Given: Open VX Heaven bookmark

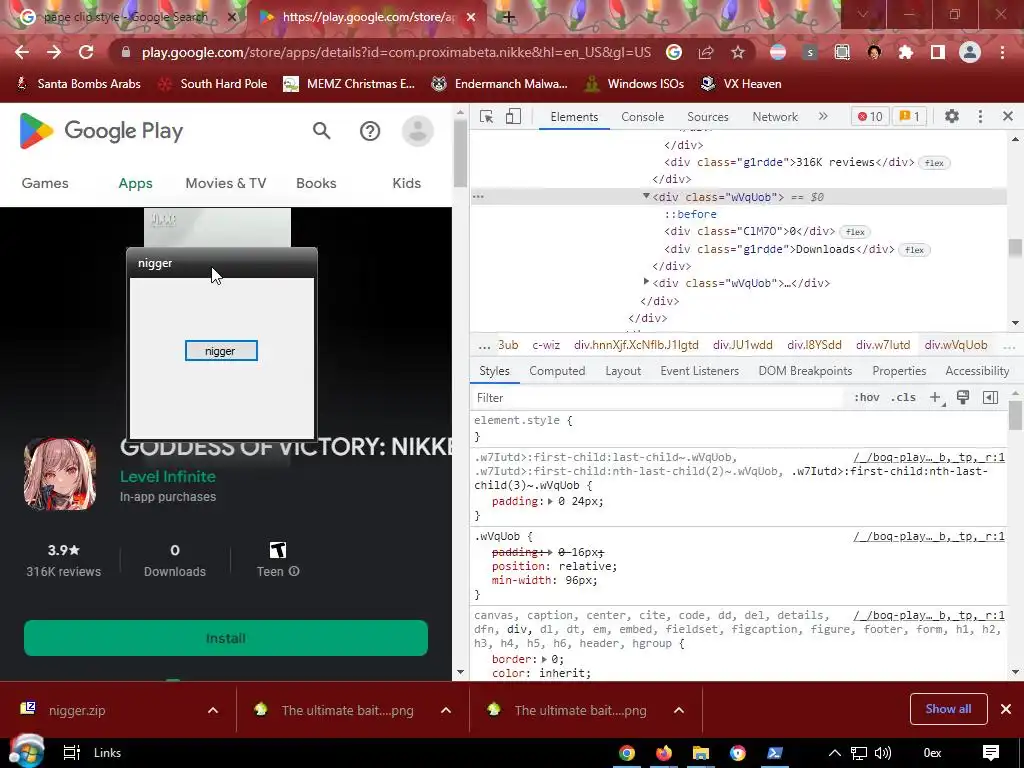Looking at the screenshot, I should click(741, 84).
